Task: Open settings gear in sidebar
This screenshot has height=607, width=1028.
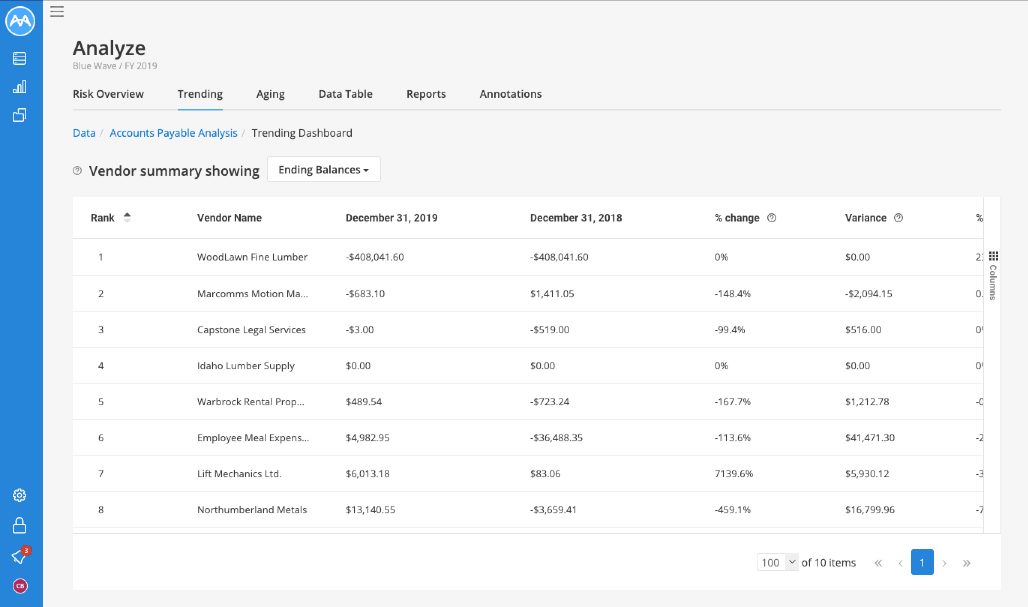Action: pos(20,496)
